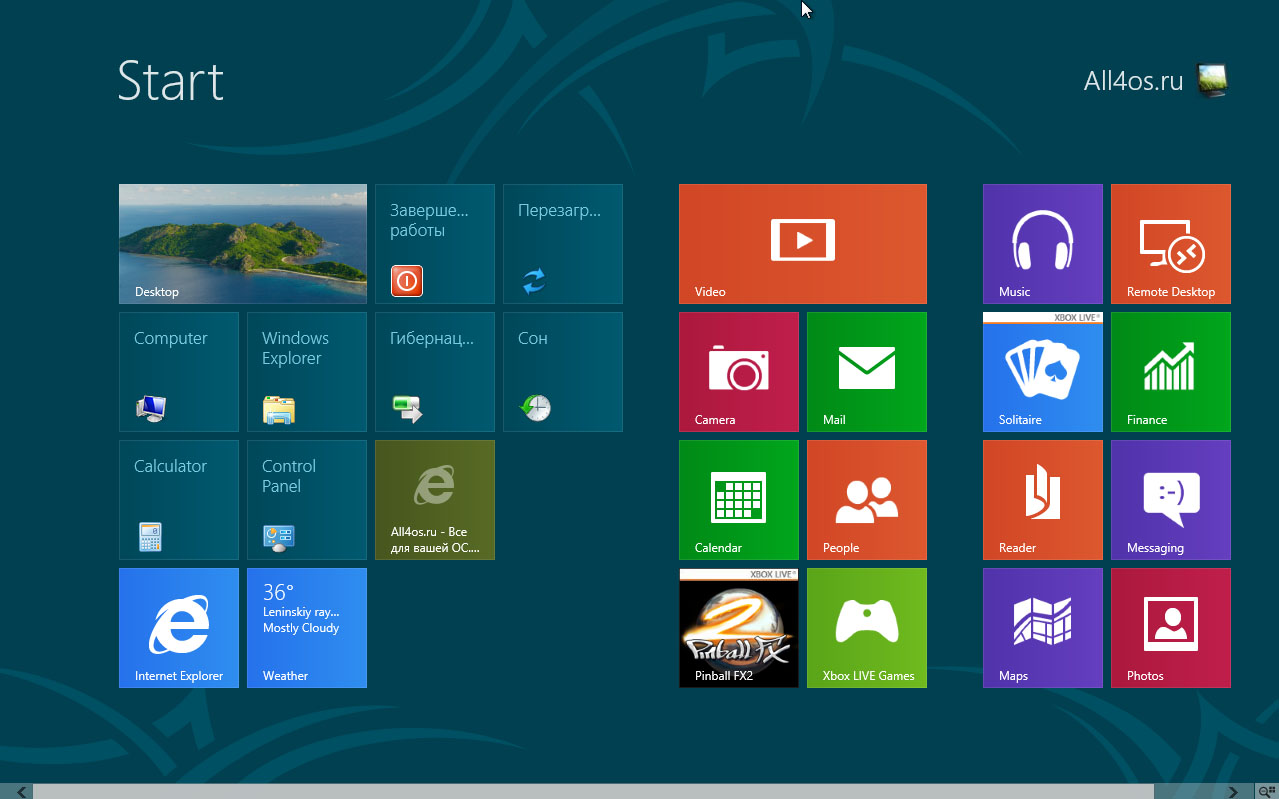Open the Mail tile
Image resolution: width=1279 pixels, height=799 pixels.
(x=867, y=372)
